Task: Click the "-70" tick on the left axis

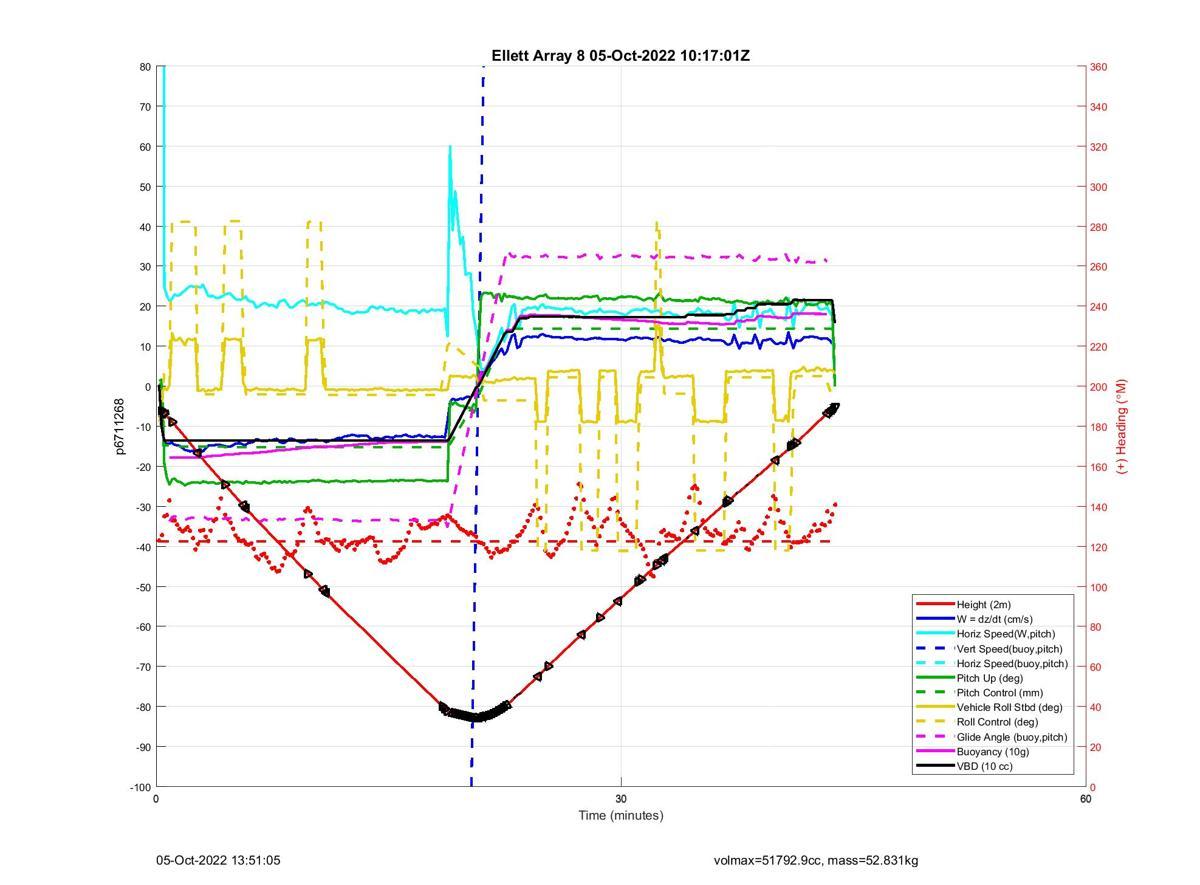Action: (143, 667)
